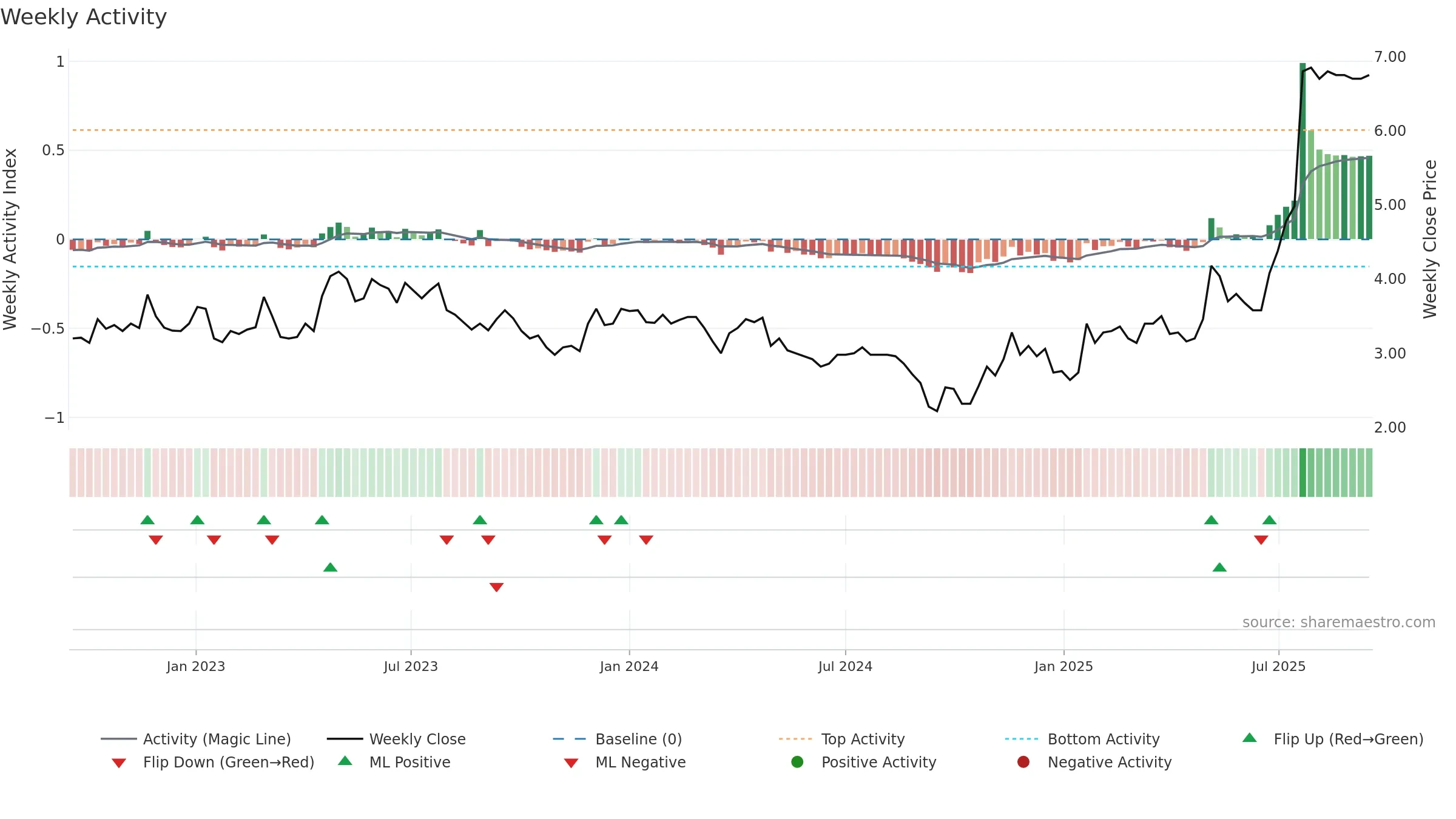Click Negative Activity legend label
The width and height of the screenshot is (1456, 819).
[x=1110, y=762]
